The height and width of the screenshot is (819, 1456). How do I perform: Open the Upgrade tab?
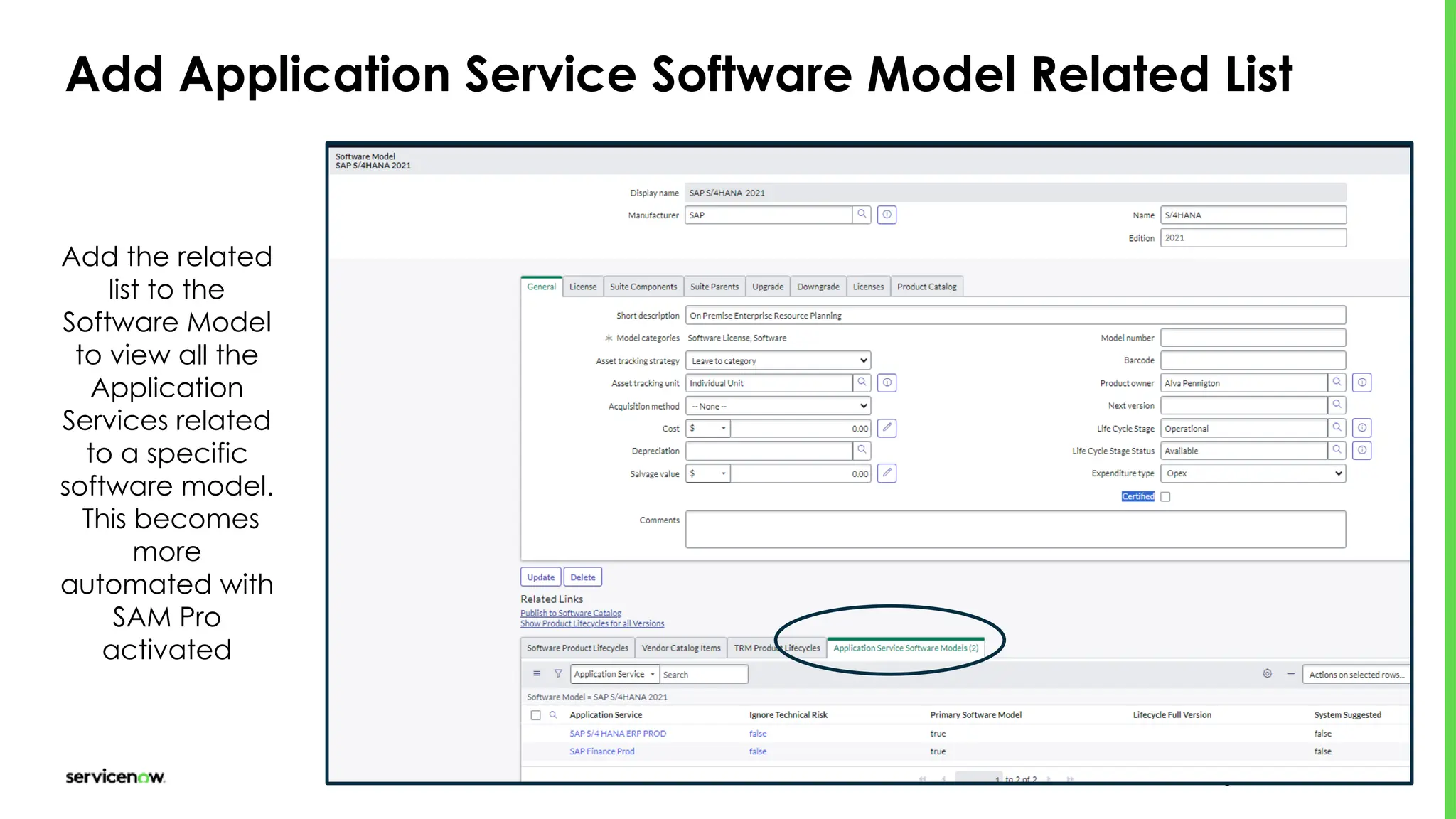pos(768,287)
